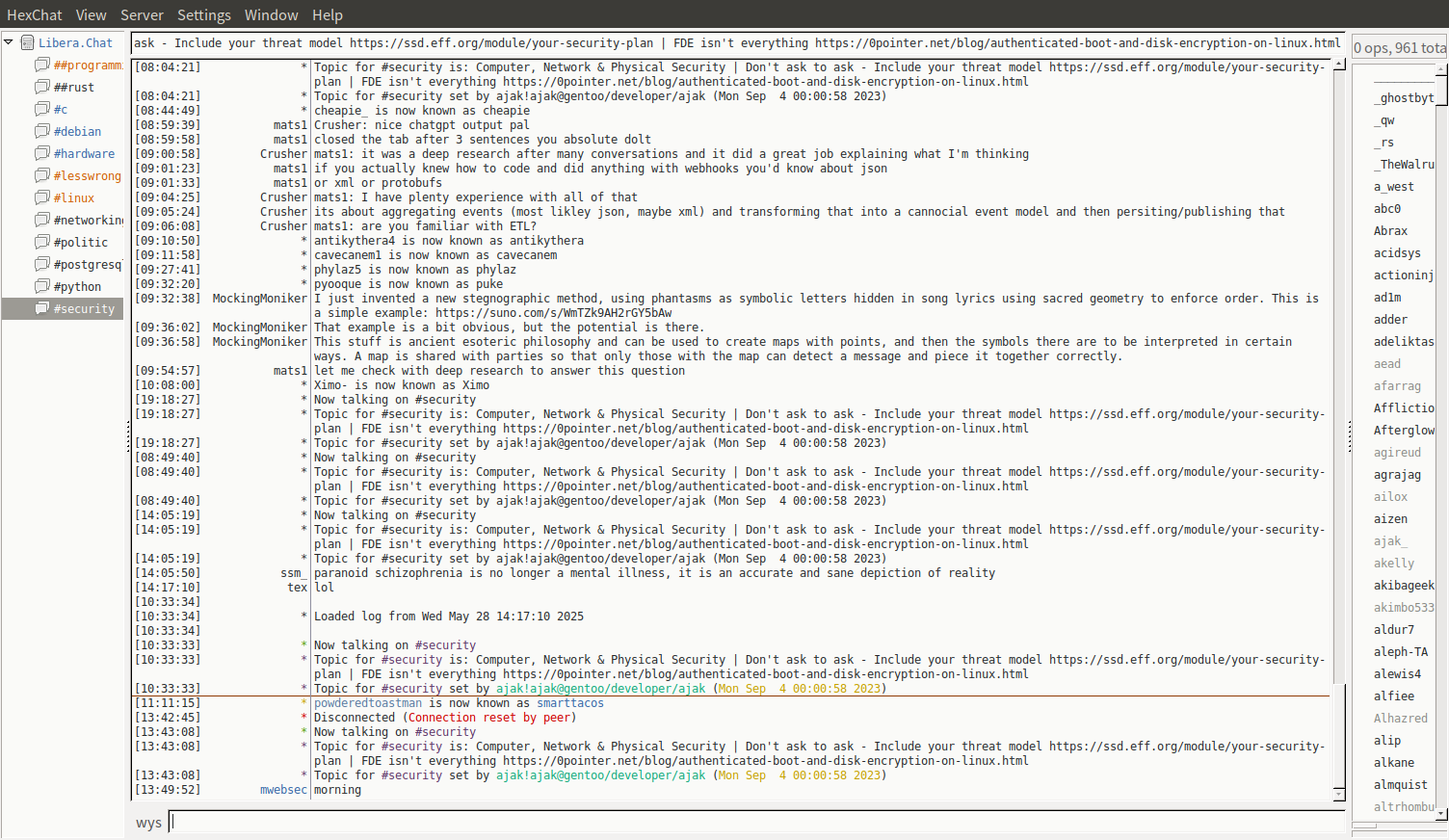Screen dimensions: 1449x840
Task: Click the channel icon next to #politic
Action: (x=42, y=242)
